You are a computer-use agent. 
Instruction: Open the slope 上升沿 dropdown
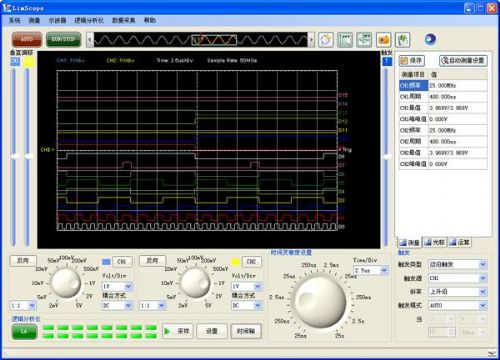click(x=458, y=292)
